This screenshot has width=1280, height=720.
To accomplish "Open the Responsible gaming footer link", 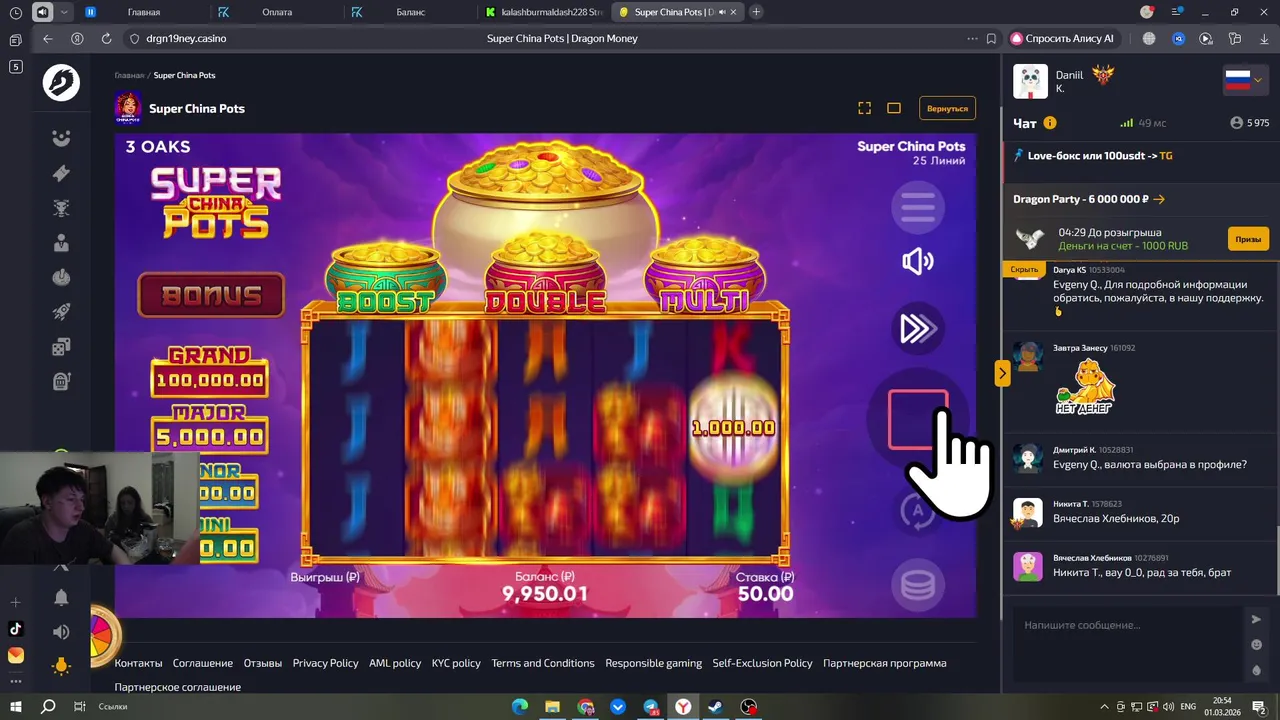I will pyautogui.click(x=653, y=663).
